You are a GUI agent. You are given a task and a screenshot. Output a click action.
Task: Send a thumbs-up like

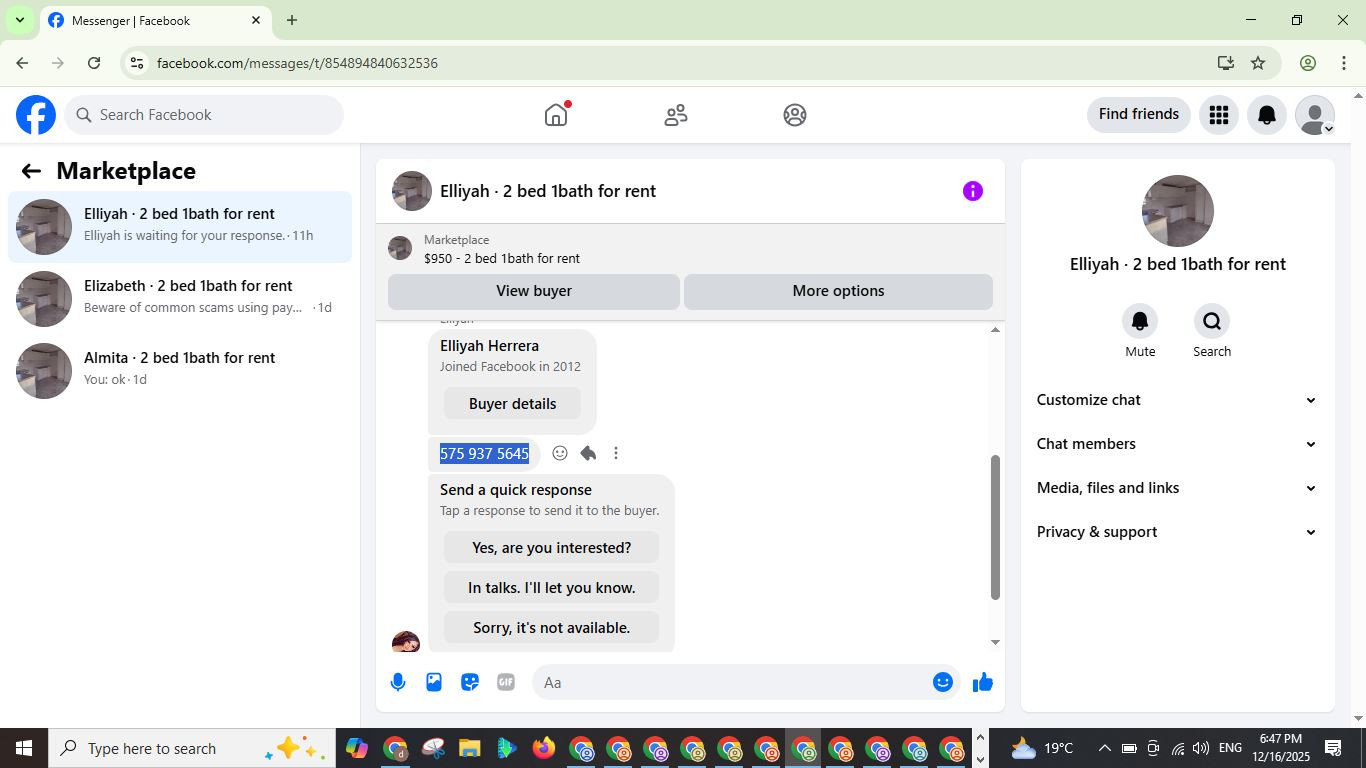tap(983, 682)
